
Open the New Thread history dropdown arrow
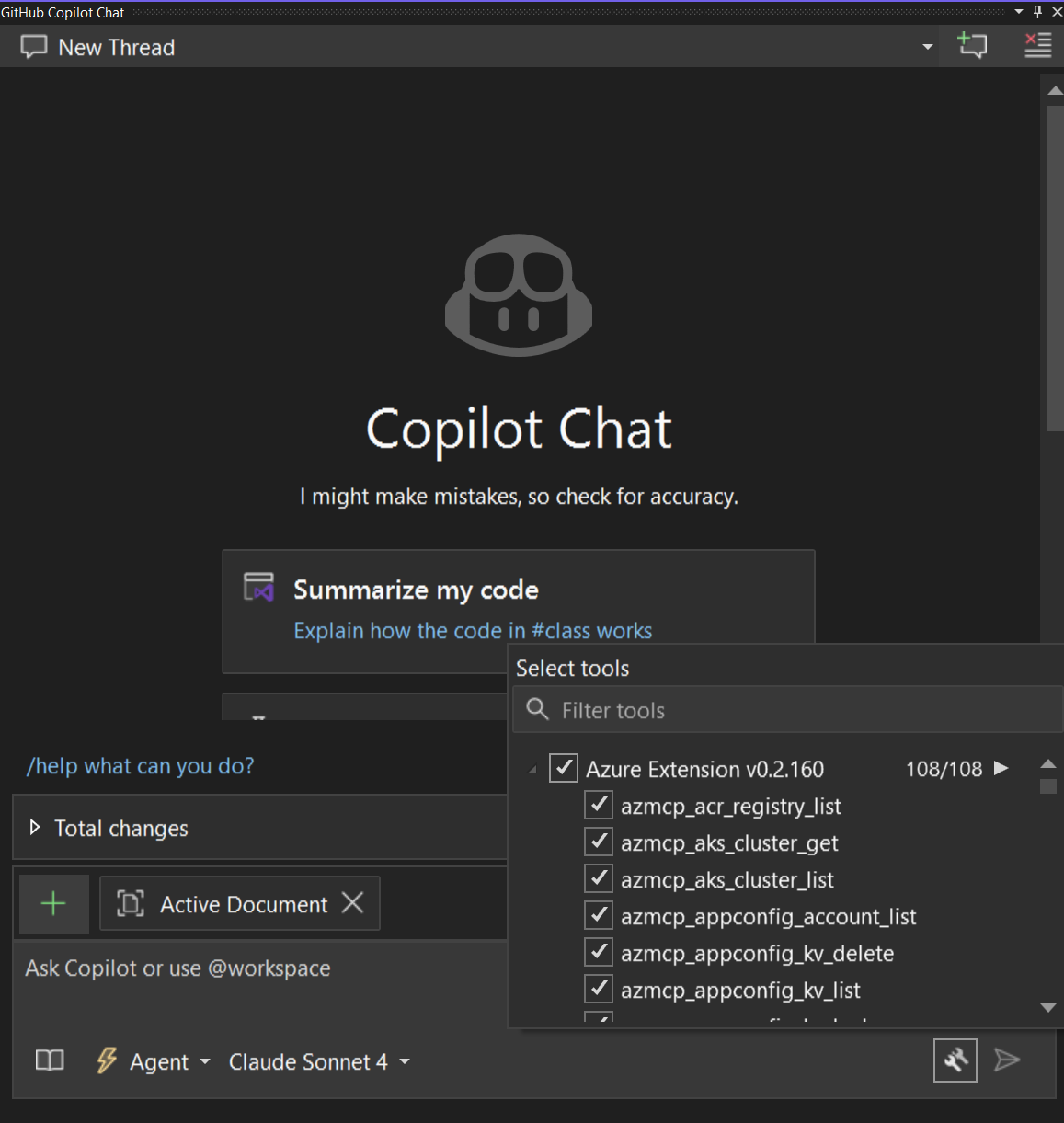click(x=927, y=47)
